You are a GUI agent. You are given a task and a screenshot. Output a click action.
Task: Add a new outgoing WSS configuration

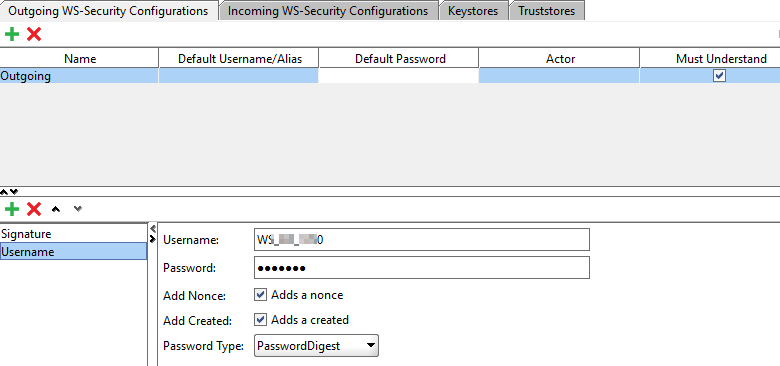12,34
